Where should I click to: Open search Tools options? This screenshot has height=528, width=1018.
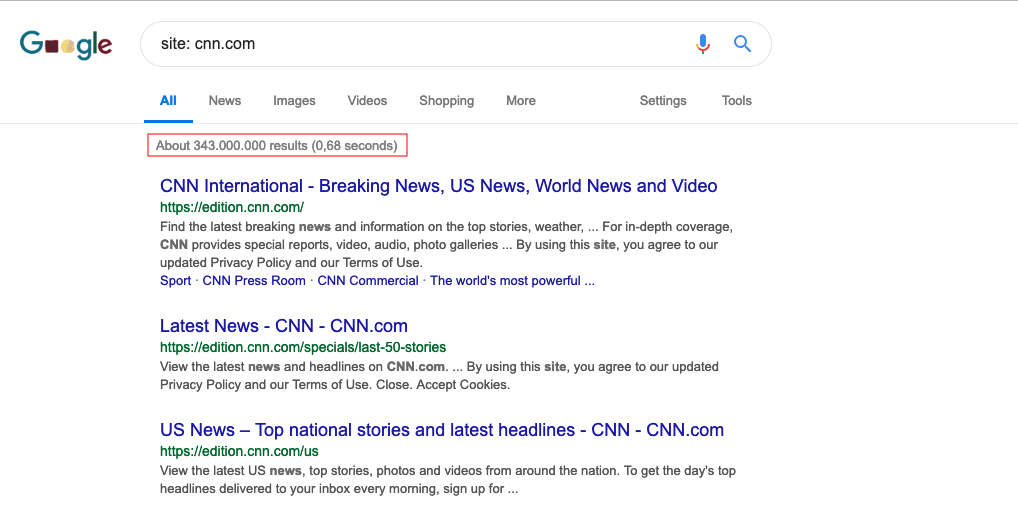(736, 101)
